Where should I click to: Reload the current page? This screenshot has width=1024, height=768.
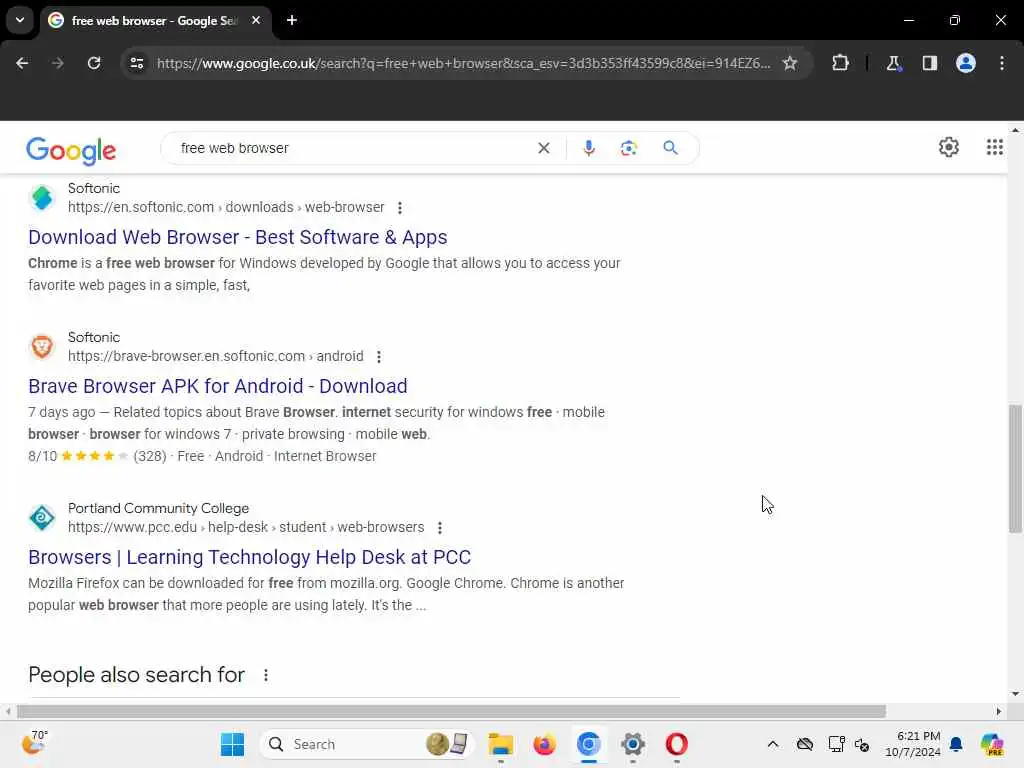click(94, 63)
